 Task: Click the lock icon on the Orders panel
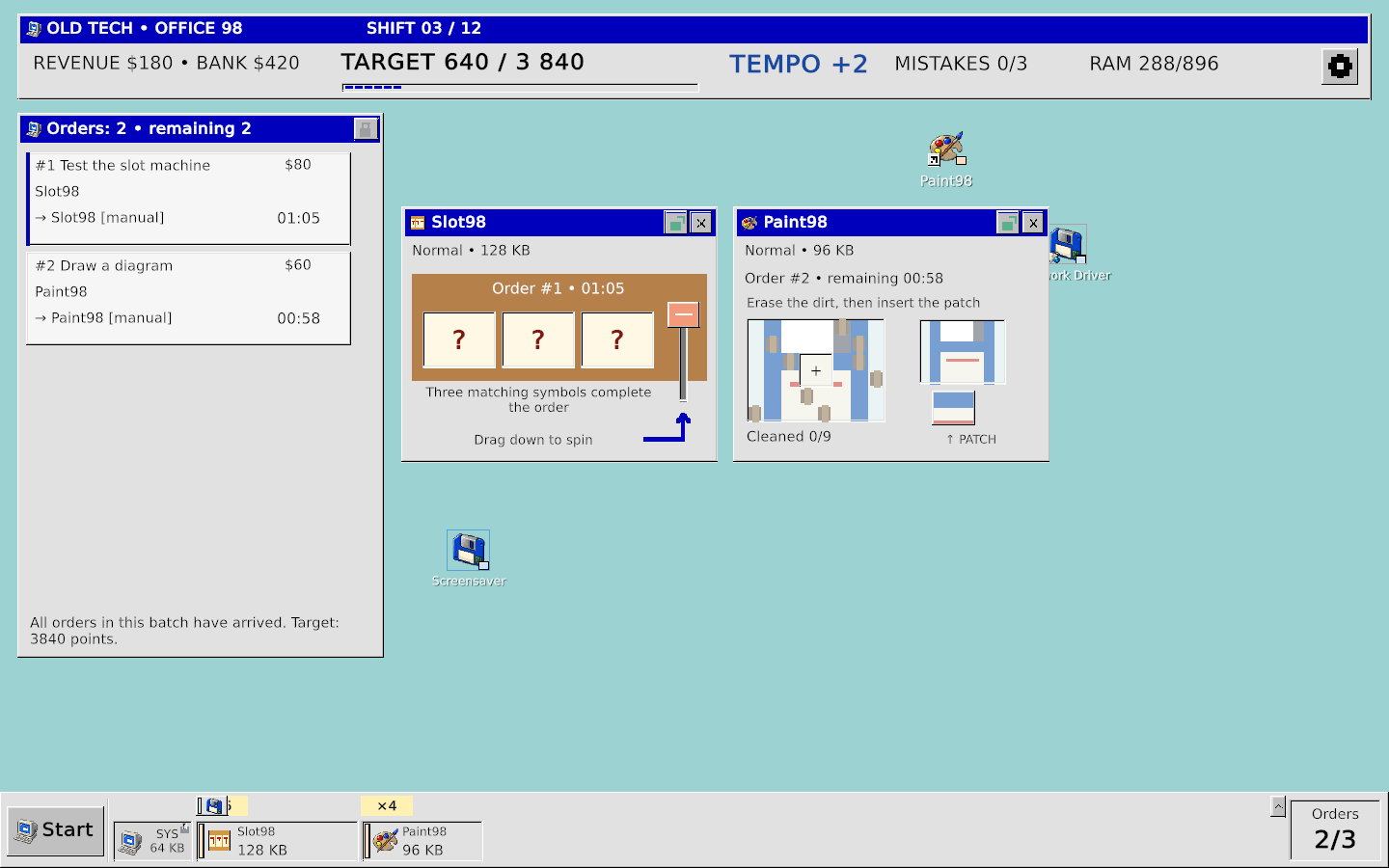coord(366,129)
